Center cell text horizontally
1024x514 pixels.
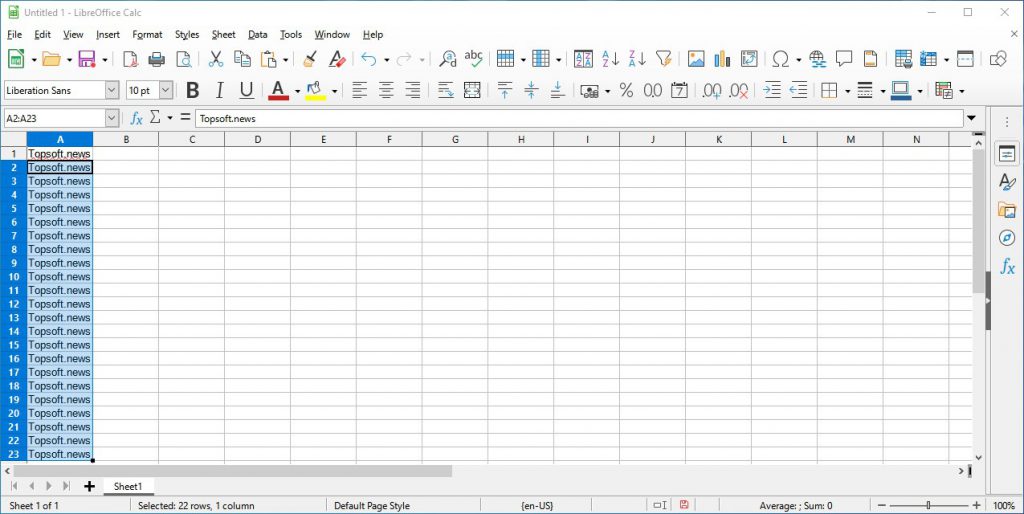pyautogui.click(x=386, y=90)
